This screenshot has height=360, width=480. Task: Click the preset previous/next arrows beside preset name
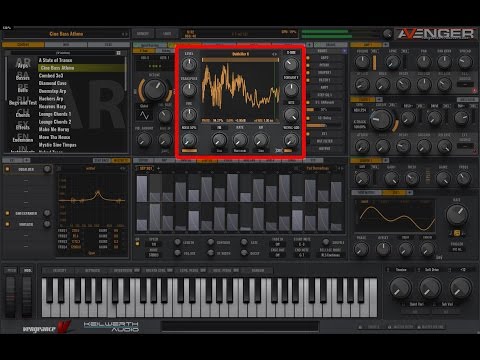click(124, 34)
